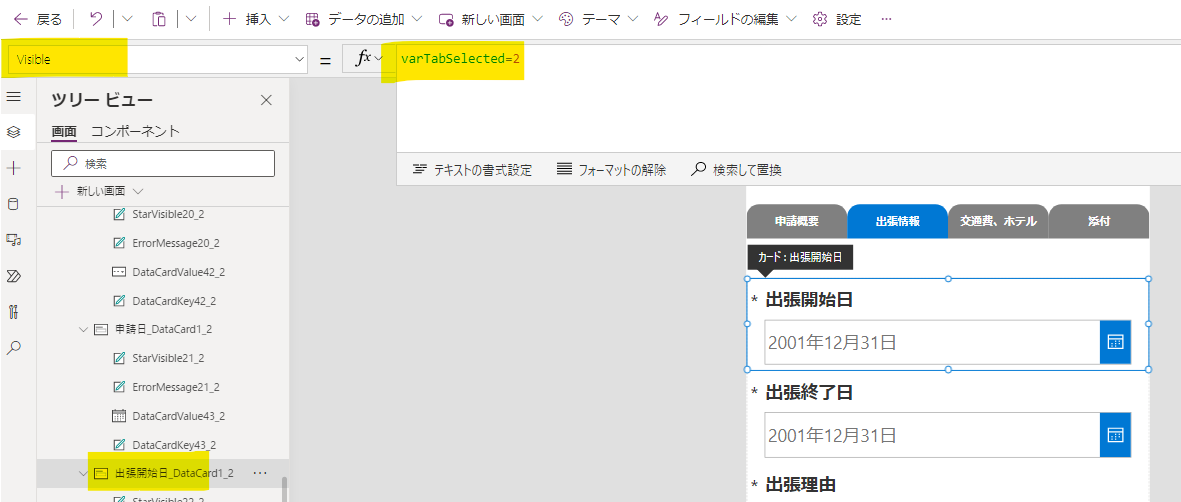The width and height of the screenshot is (1181, 502).
Task: Click フォーマットの解除 remove formatting
Action: click(x=611, y=170)
